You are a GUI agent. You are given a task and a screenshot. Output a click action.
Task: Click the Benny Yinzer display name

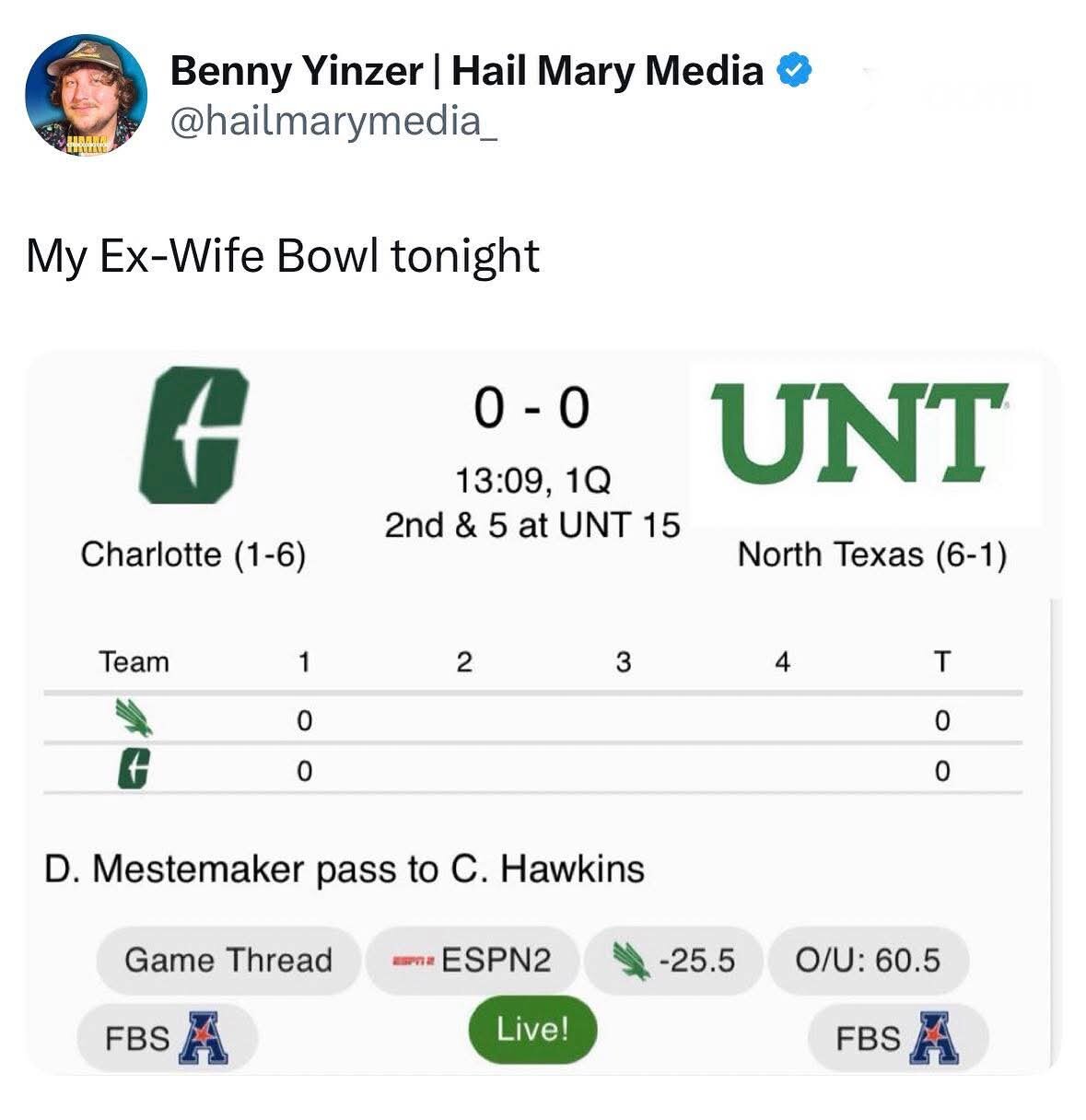point(467,71)
